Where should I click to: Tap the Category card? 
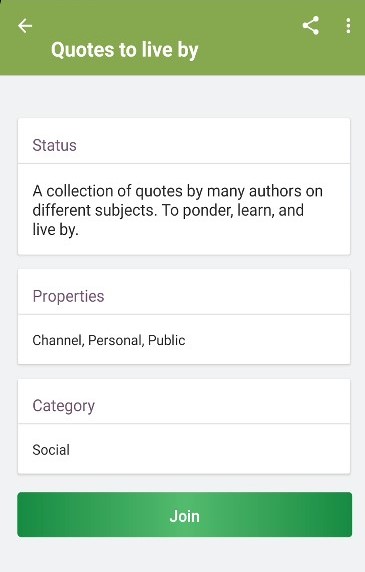(184, 426)
